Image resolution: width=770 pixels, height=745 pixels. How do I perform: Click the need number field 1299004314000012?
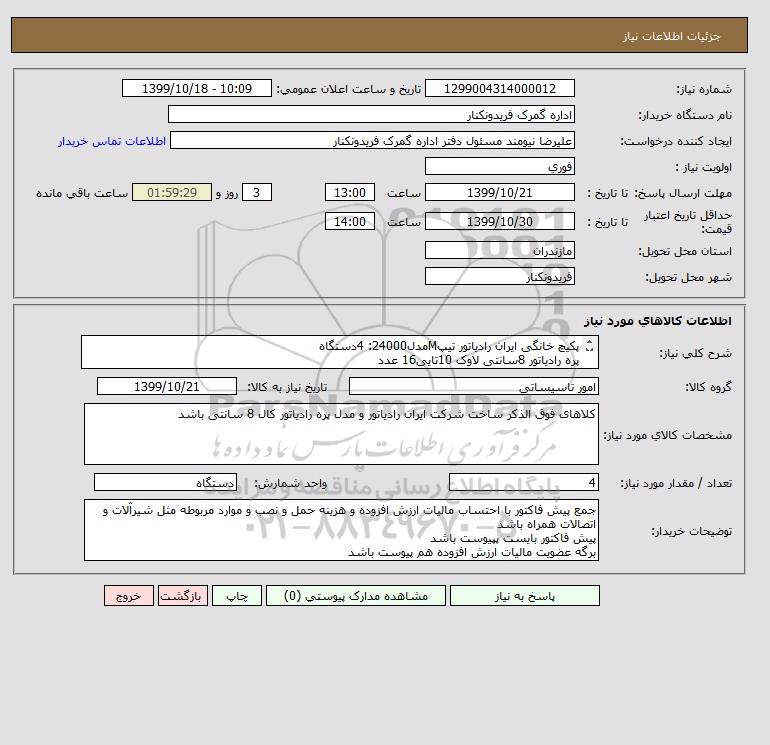pos(499,88)
